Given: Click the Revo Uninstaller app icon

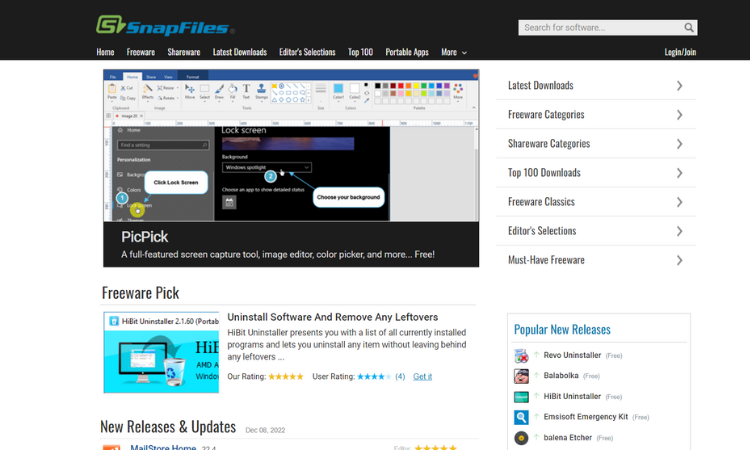Looking at the screenshot, I should tap(521, 356).
